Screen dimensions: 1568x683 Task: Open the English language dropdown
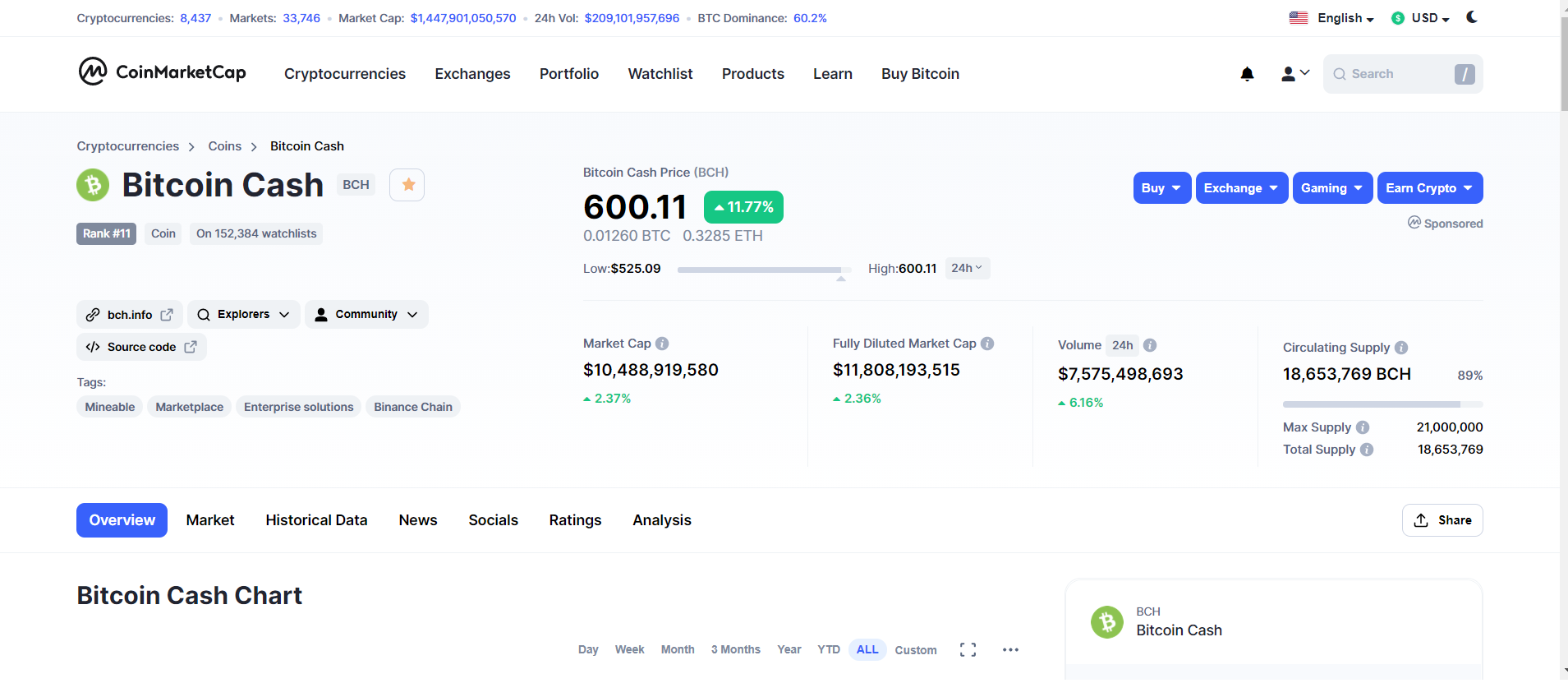(x=1345, y=18)
